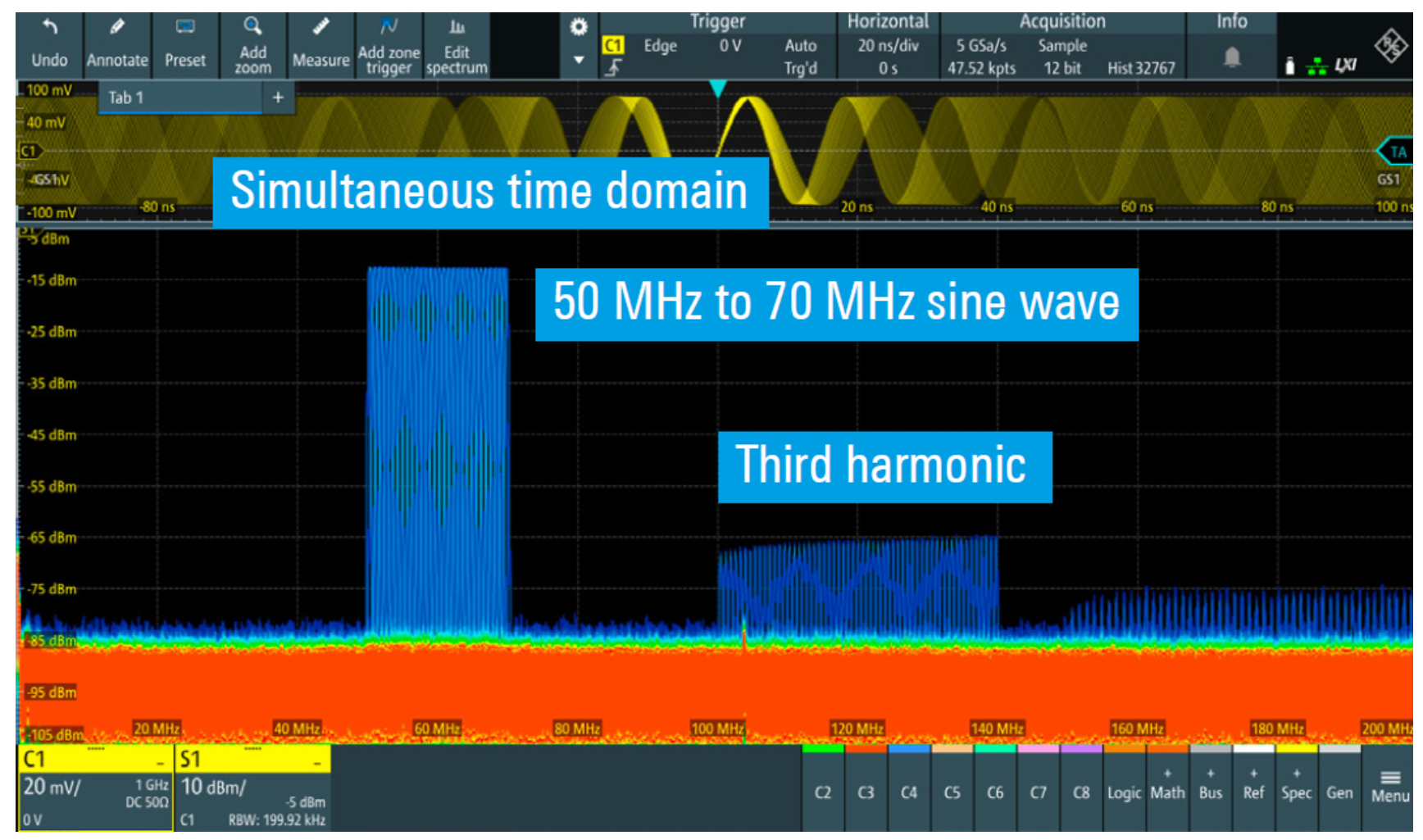Screen dimensions: 1423x840
Task: Toggle channel C2 on
Action: tap(823, 792)
